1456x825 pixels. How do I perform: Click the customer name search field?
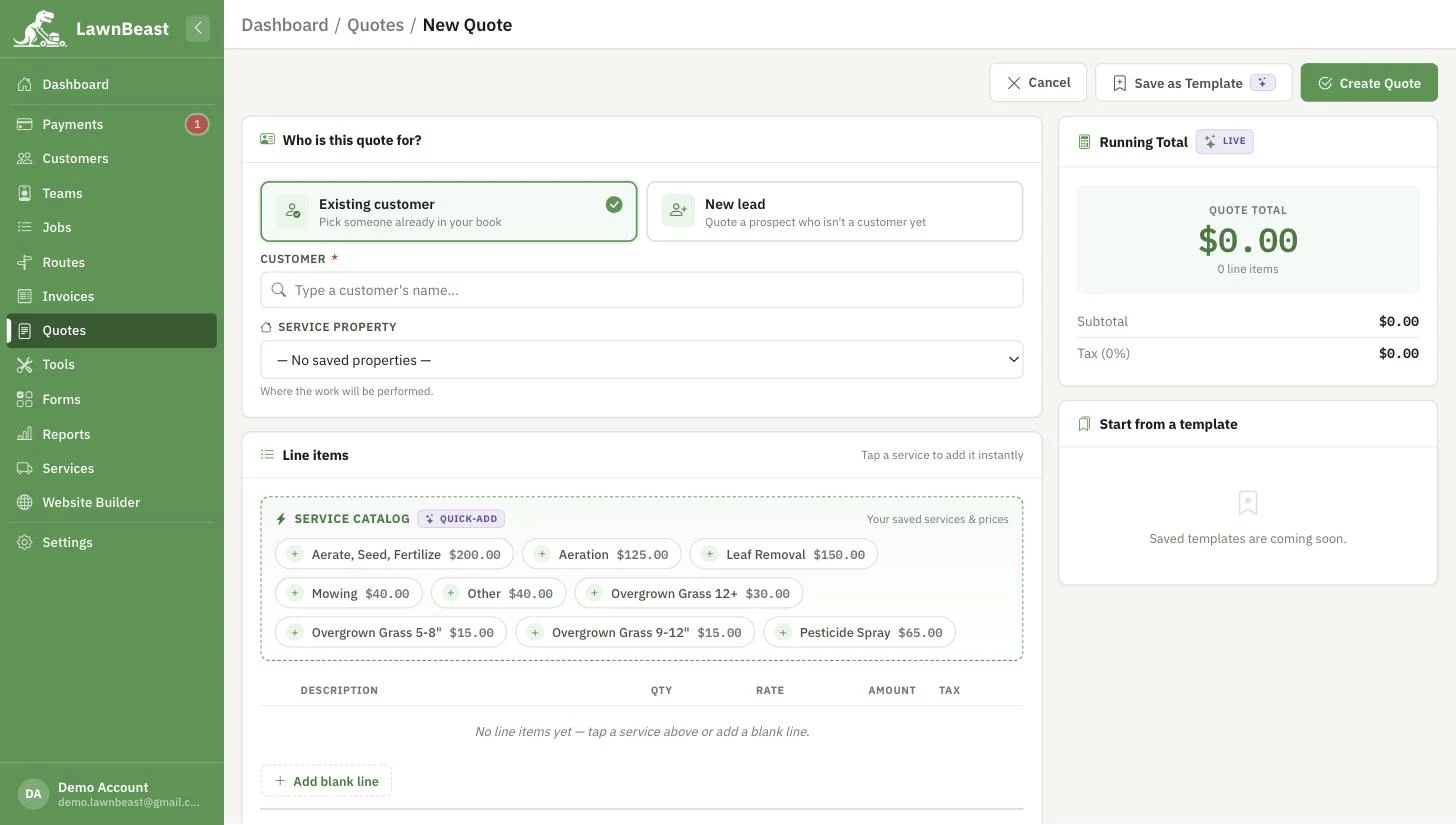pos(642,290)
